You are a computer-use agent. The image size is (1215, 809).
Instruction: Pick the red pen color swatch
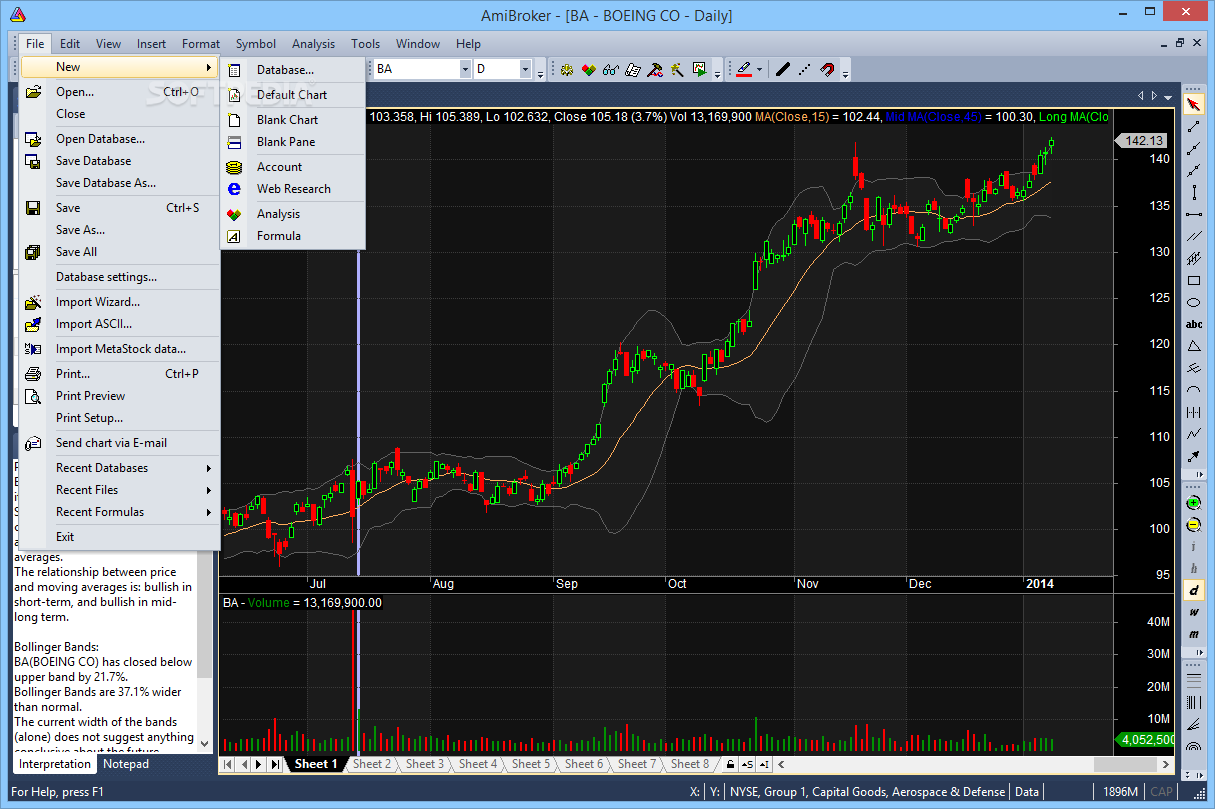coord(744,69)
